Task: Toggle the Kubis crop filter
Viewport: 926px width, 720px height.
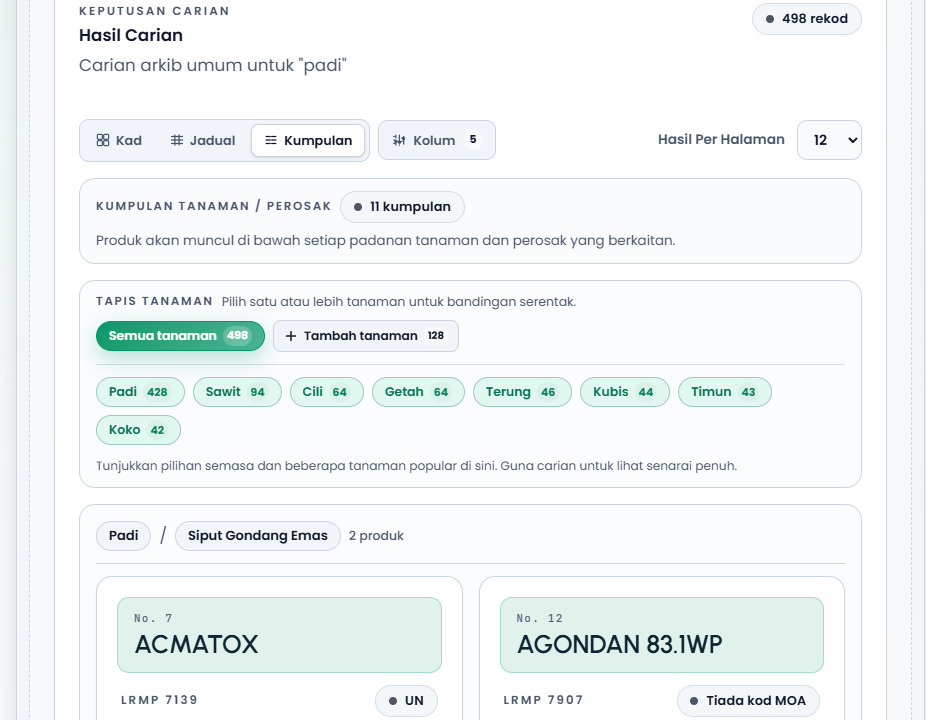Action: coord(624,392)
